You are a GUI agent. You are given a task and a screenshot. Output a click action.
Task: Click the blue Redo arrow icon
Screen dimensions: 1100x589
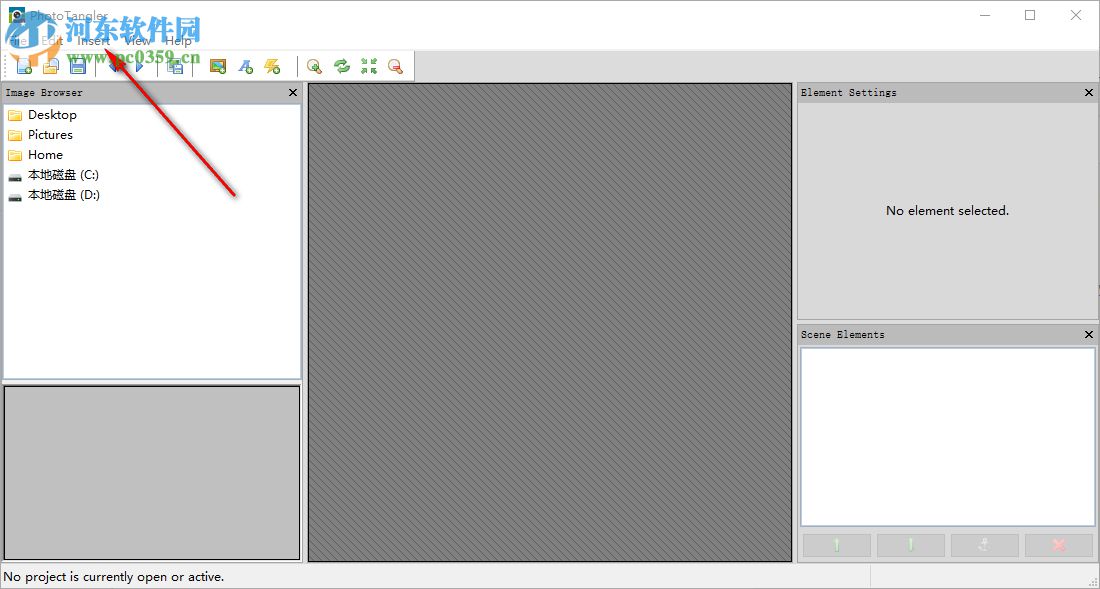139,65
